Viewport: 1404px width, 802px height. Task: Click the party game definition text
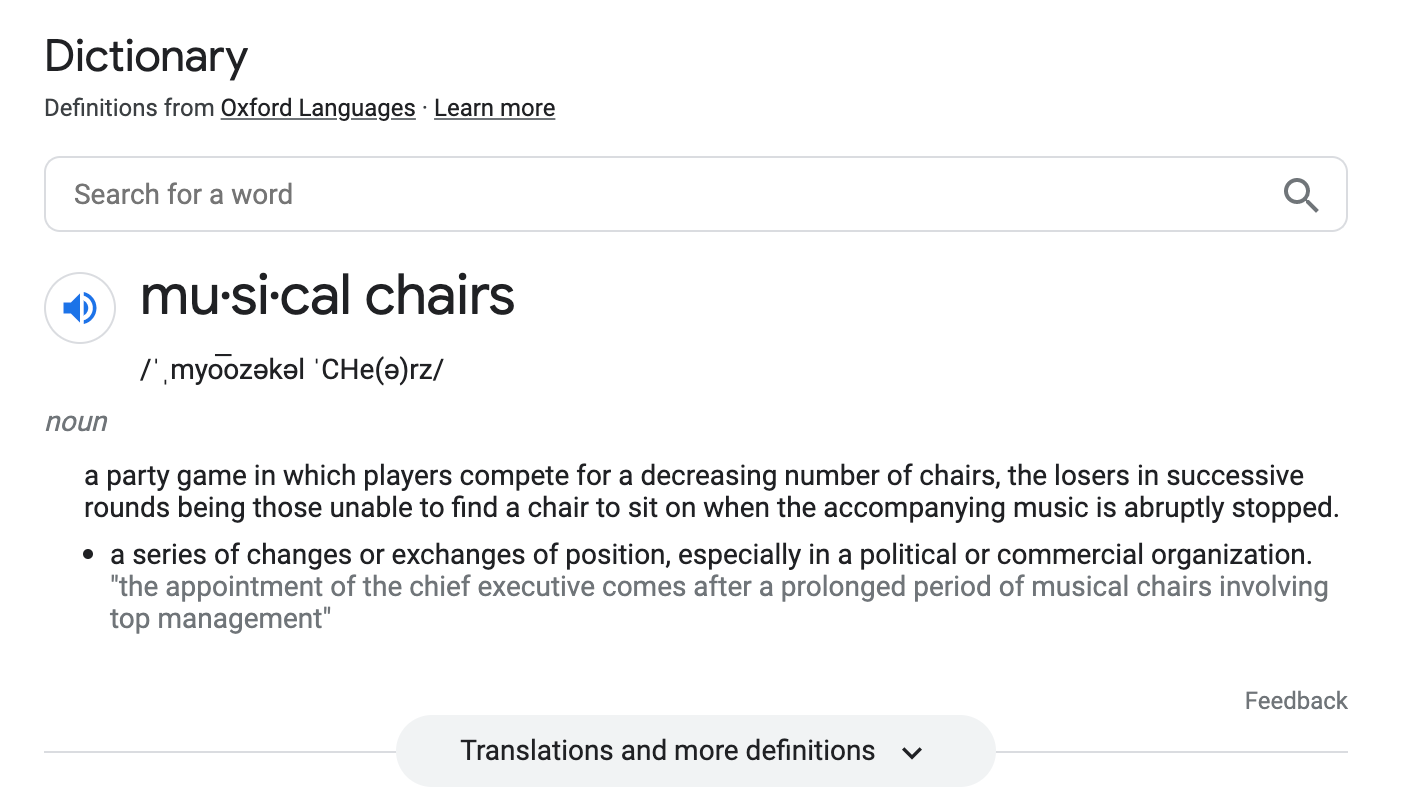(711, 491)
